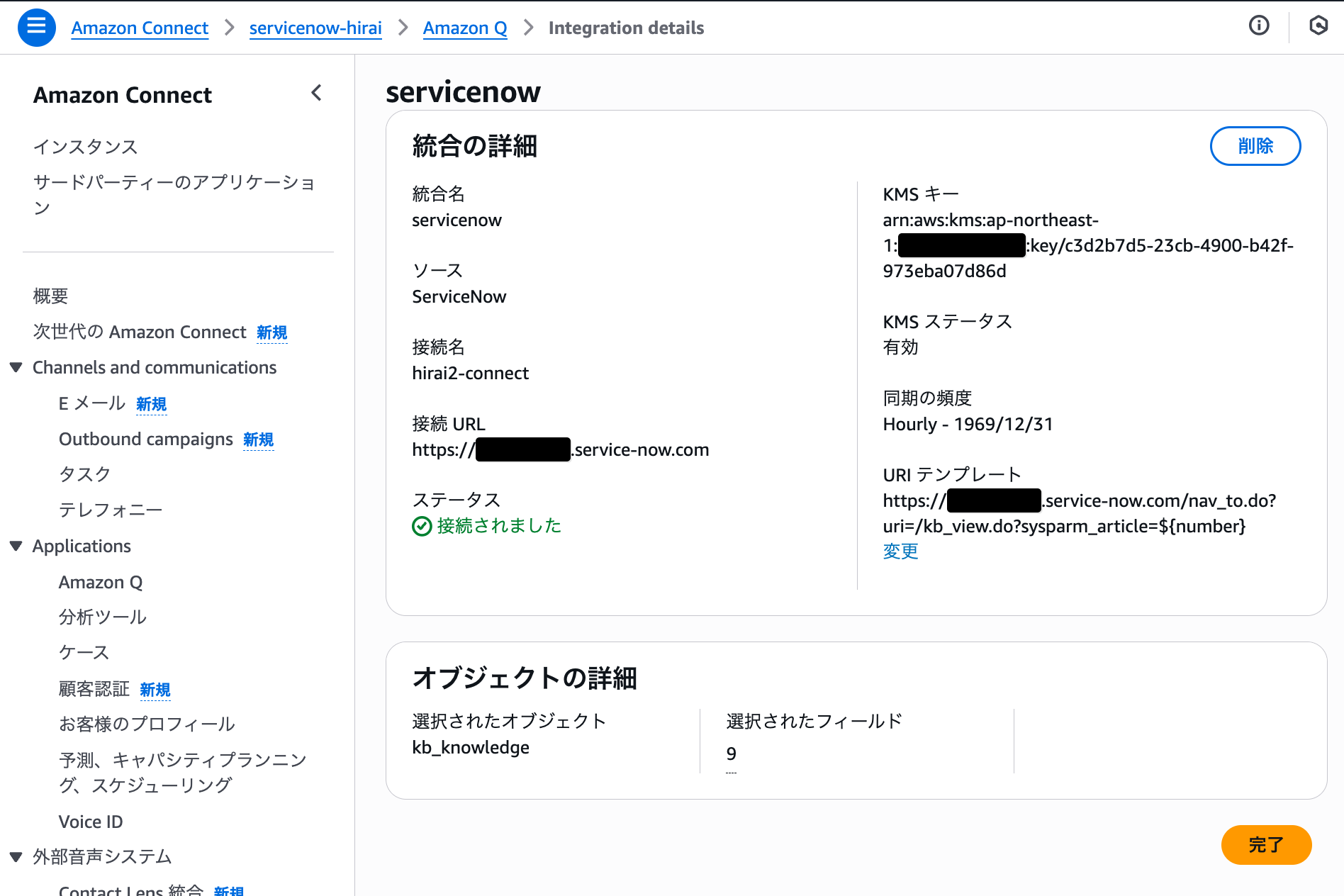Open the servicenow-hirai breadcrumb link

coord(315,28)
